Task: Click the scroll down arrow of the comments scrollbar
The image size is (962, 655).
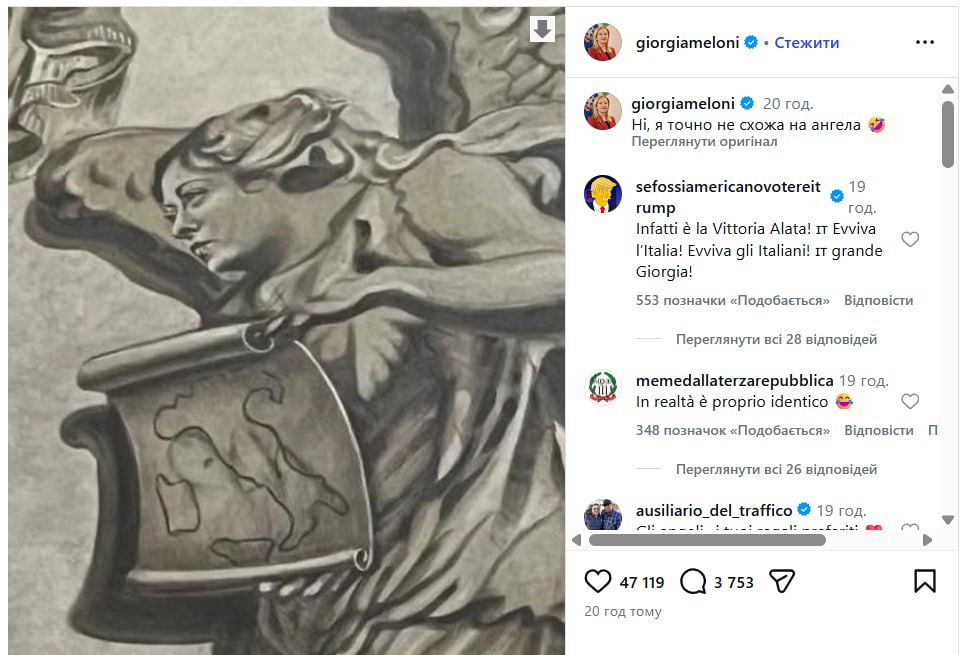Action: point(948,519)
